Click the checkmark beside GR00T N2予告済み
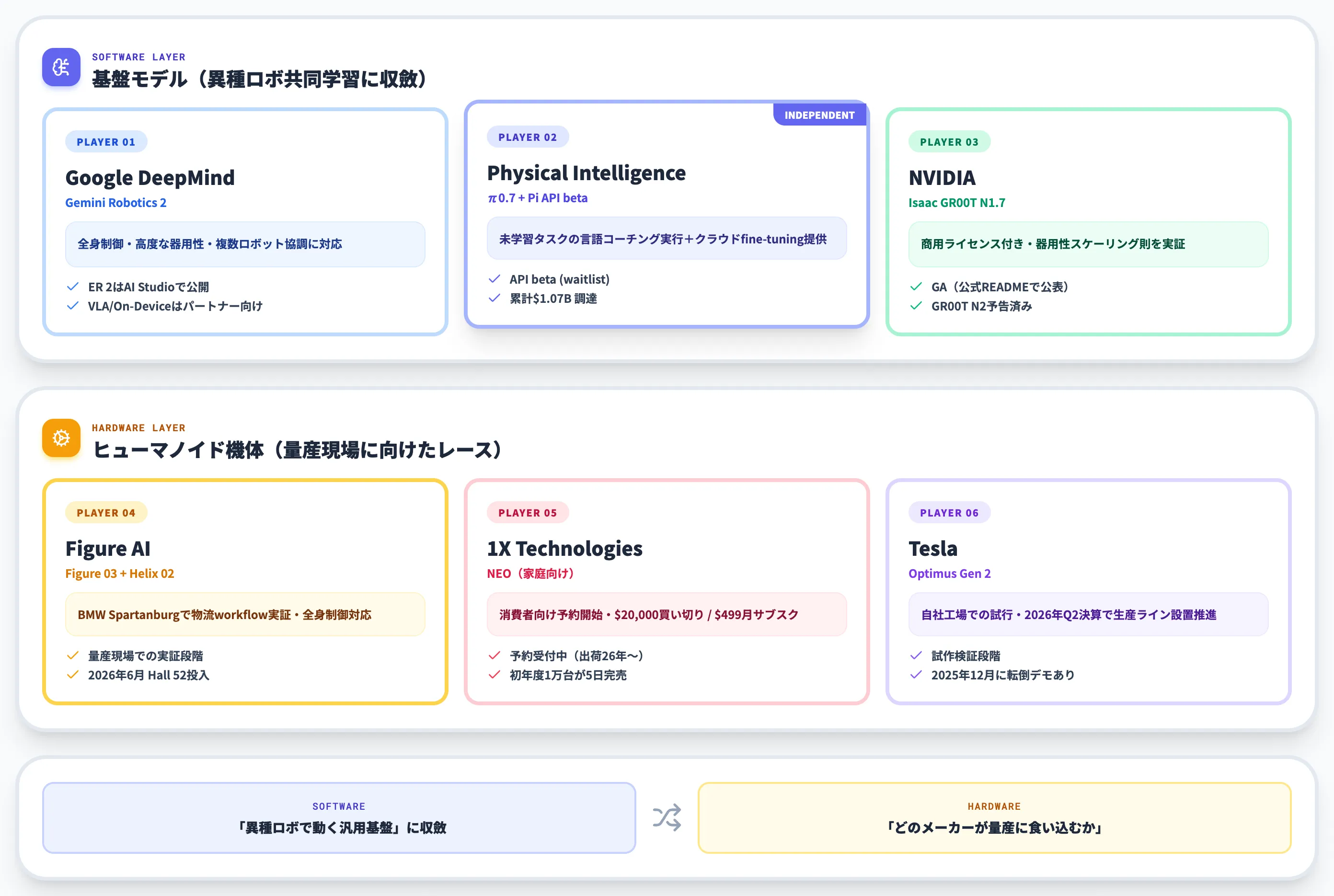This screenshot has width=1334, height=896. point(916,306)
